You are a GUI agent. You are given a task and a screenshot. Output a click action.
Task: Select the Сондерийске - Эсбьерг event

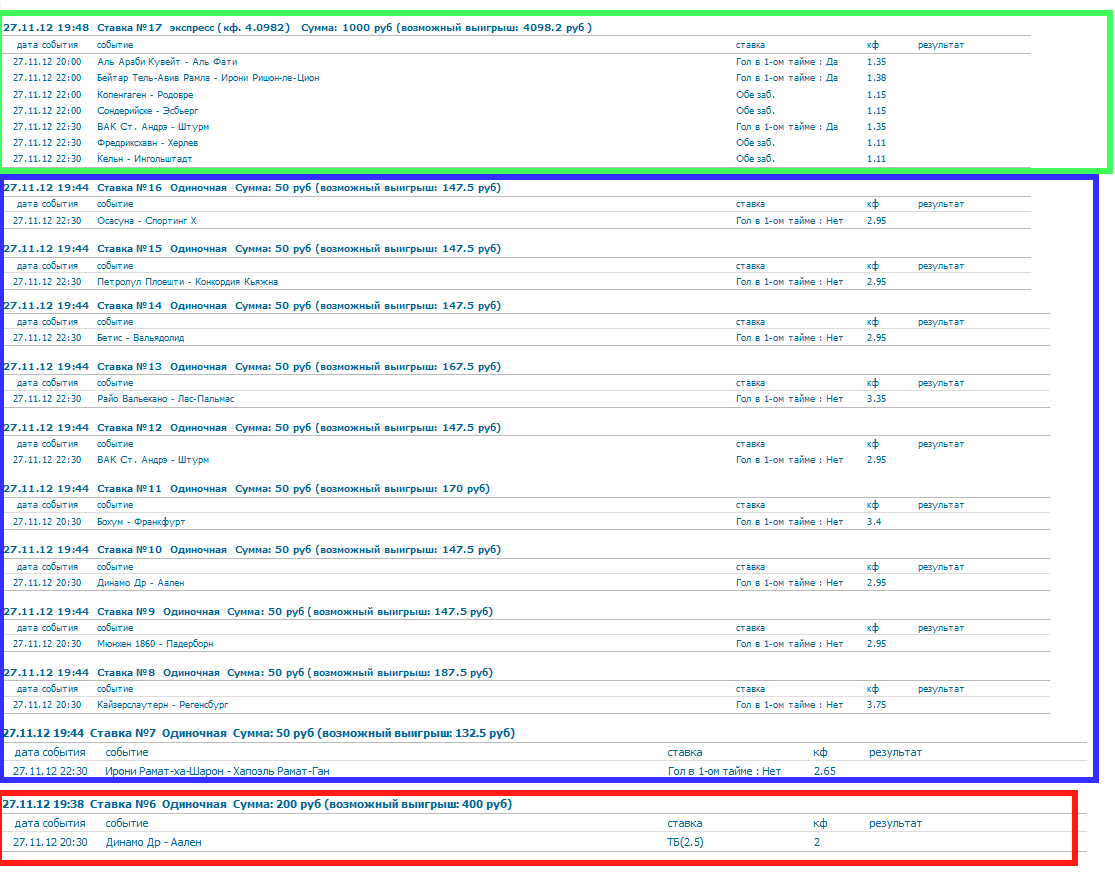tap(148, 111)
